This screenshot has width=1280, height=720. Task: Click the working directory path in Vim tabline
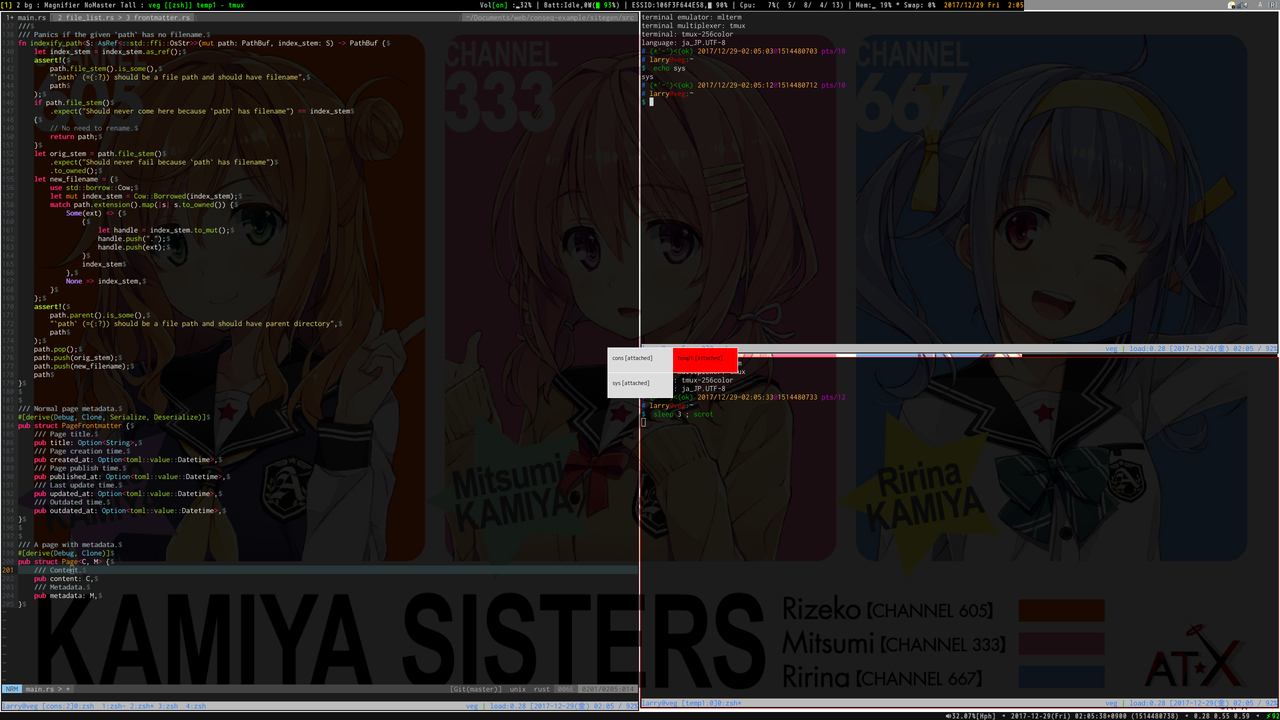tap(550, 17)
